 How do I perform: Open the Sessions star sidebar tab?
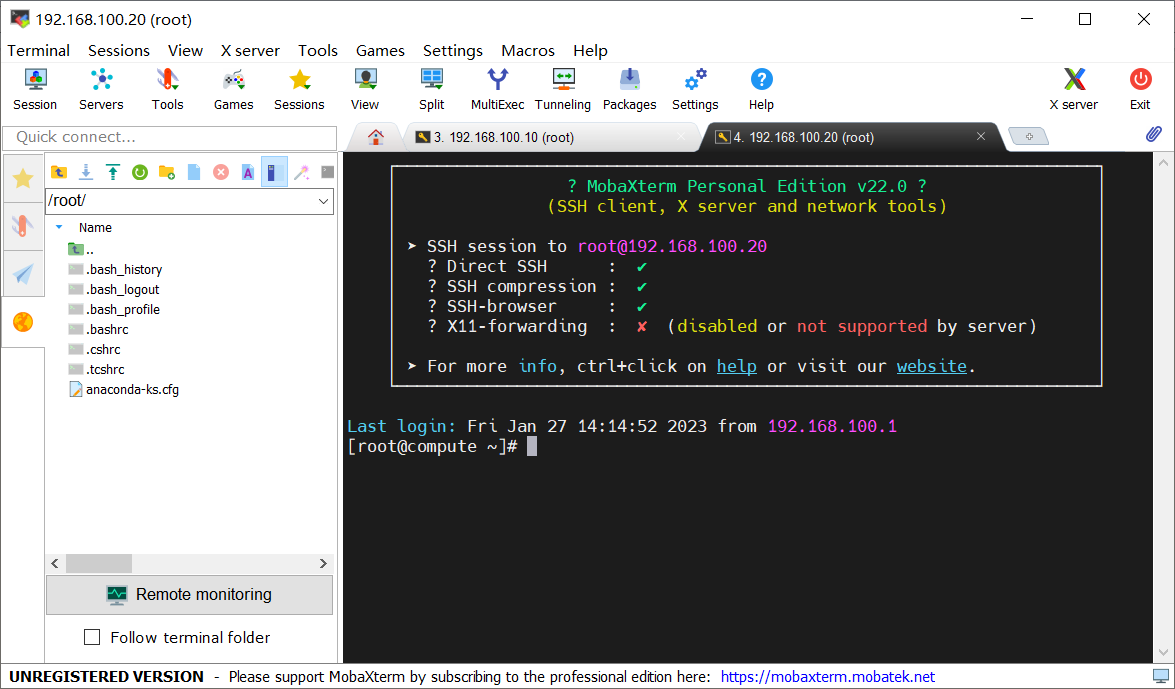[x=23, y=178]
